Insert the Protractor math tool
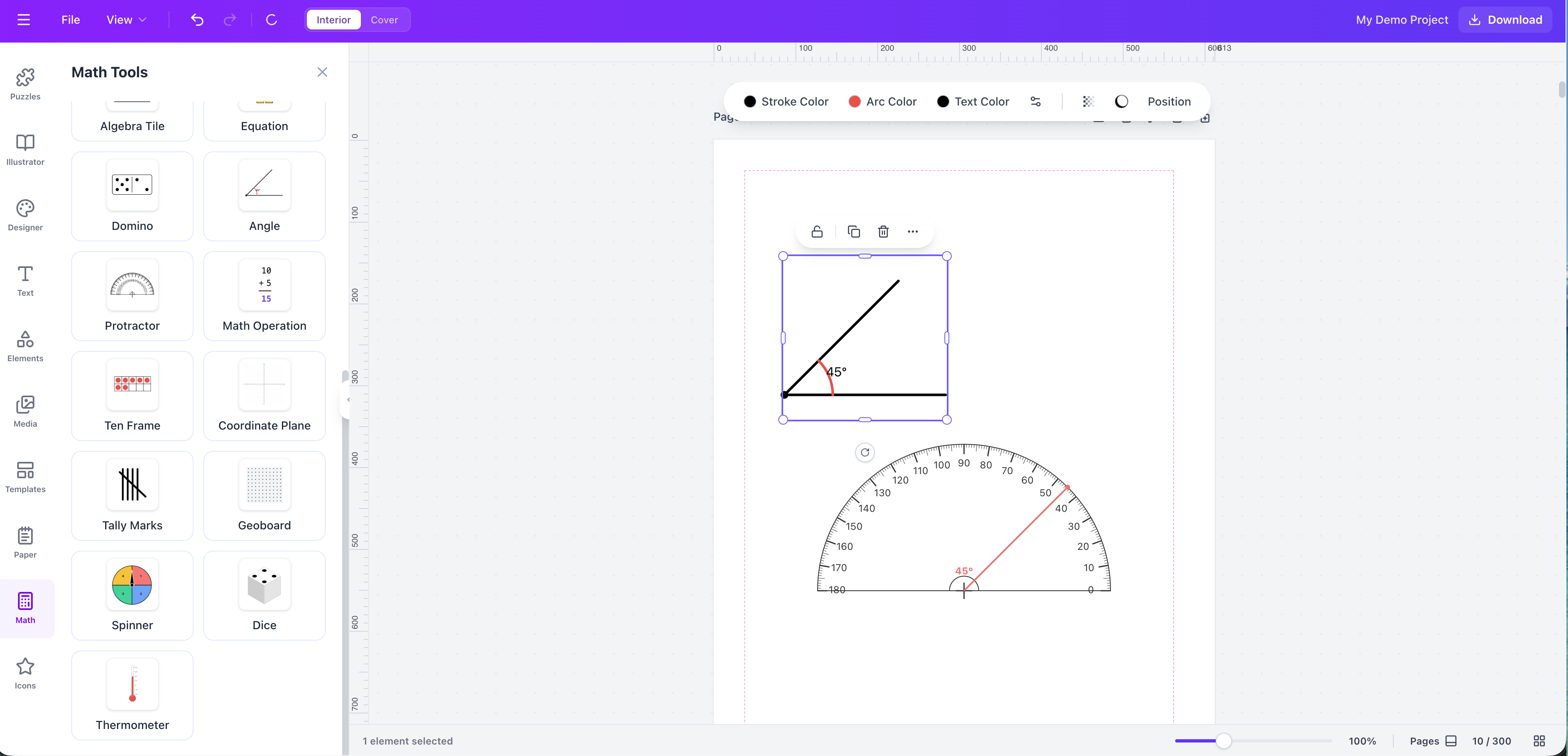Image resolution: width=1568 pixels, height=756 pixels. (x=131, y=296)
